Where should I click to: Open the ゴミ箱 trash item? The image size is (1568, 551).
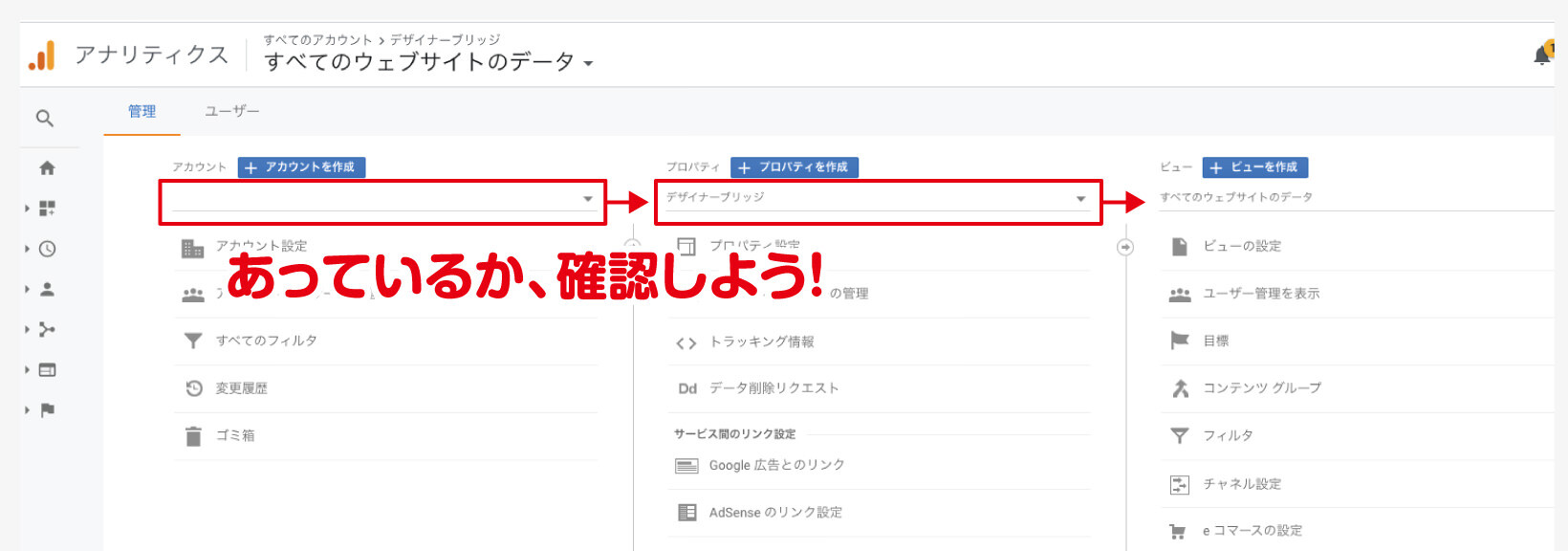(235, 436)
